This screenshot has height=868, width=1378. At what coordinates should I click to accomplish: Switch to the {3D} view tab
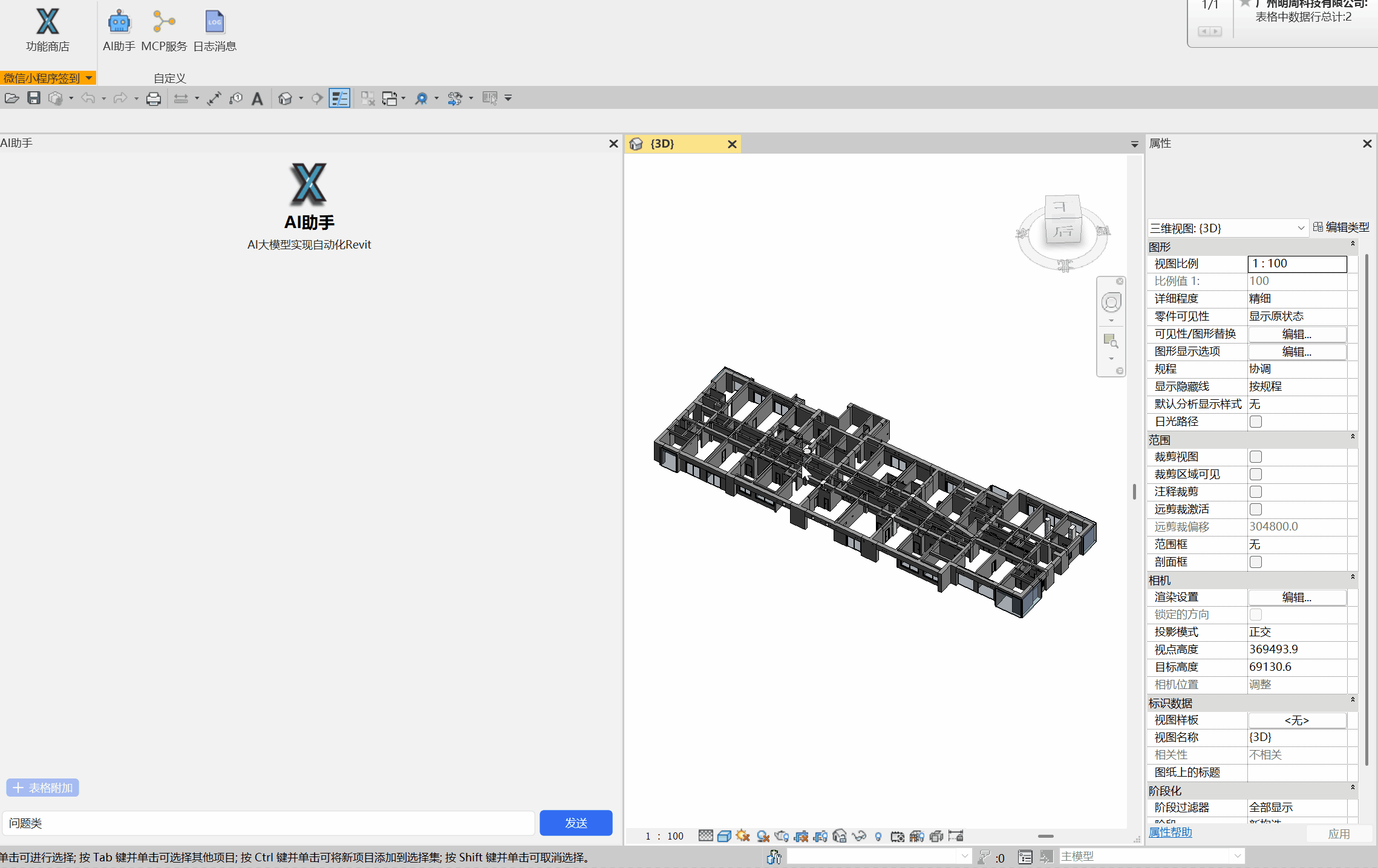(x=682, y=144)
